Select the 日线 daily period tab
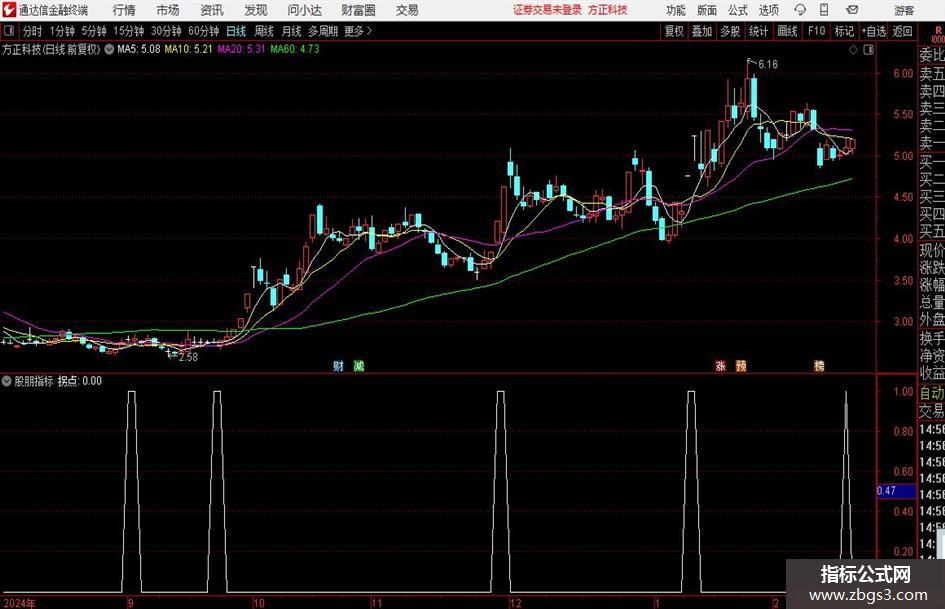The width and height of the screenshot is (945, 609). [x=236, y=31]
